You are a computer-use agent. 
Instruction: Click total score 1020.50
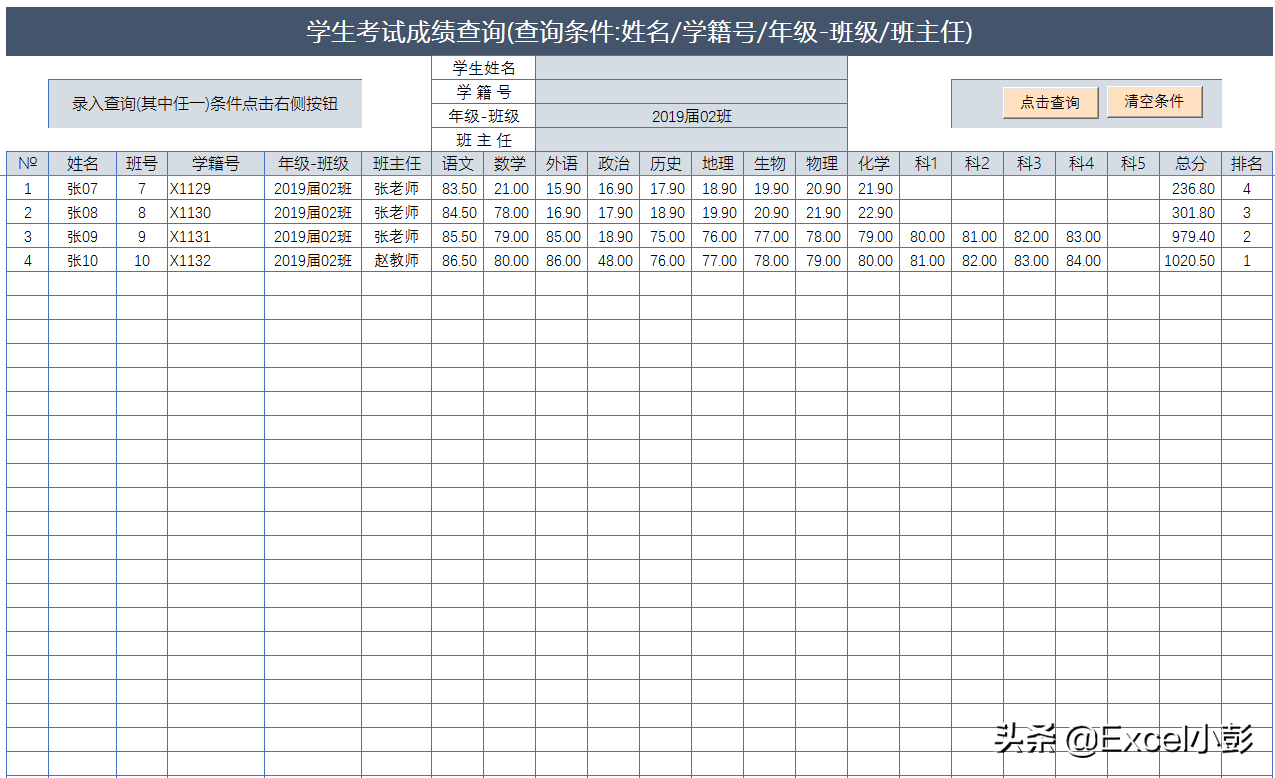point(1191,261)
